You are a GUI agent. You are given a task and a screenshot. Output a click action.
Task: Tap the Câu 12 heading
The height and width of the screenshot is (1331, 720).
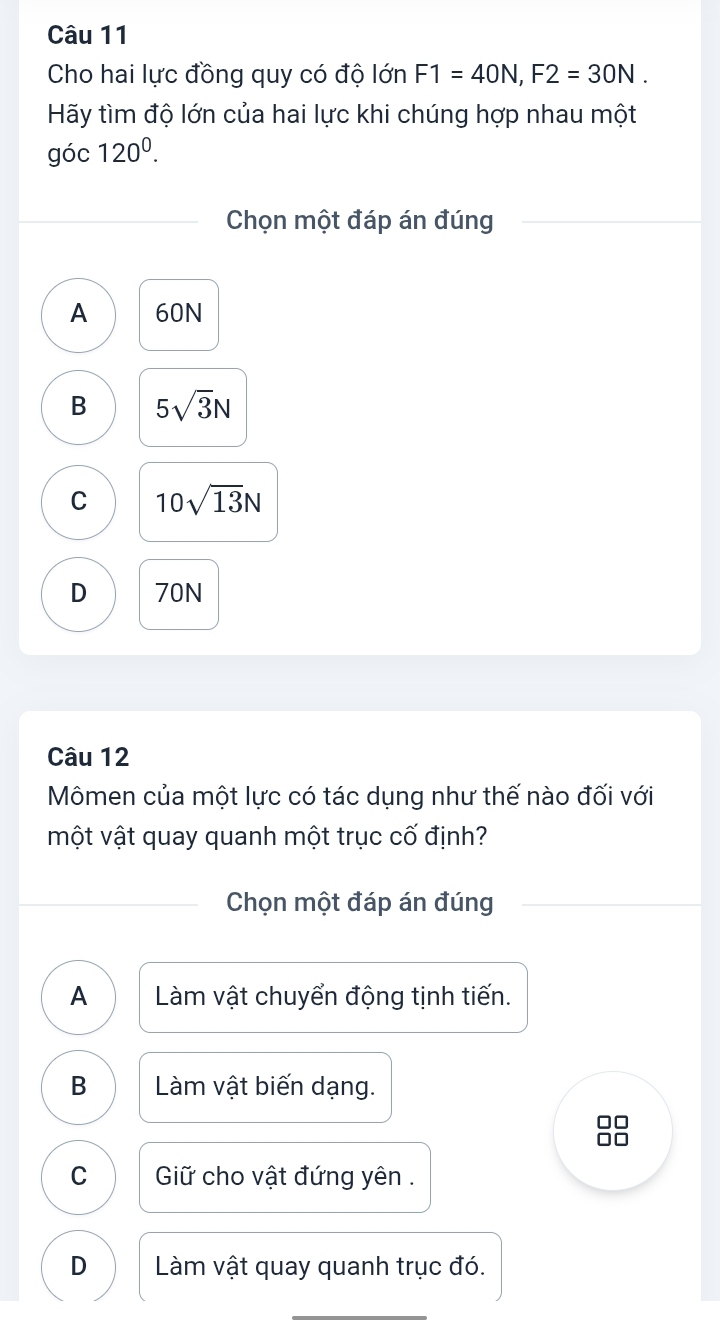coord(88,757)
